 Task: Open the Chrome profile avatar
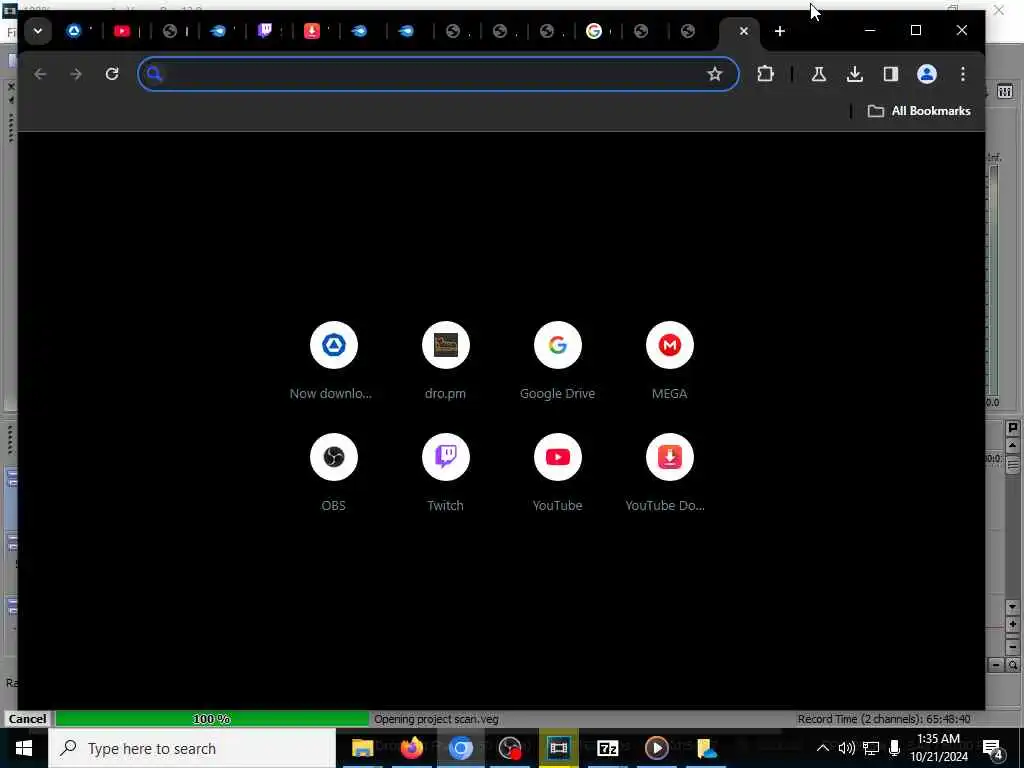click(927, 74)
